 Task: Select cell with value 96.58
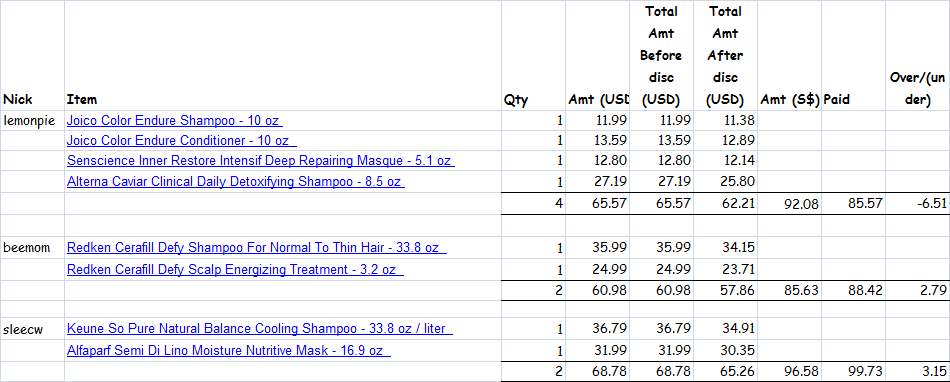point(789,372)
